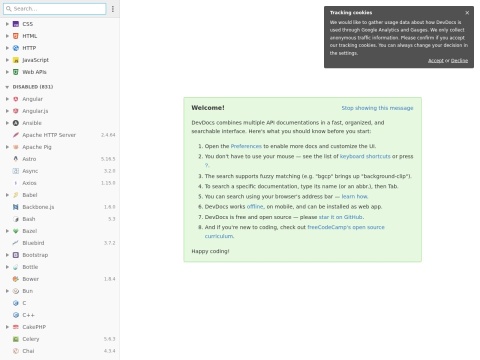Decline the tracking cookies

click(x=459, y=61)
